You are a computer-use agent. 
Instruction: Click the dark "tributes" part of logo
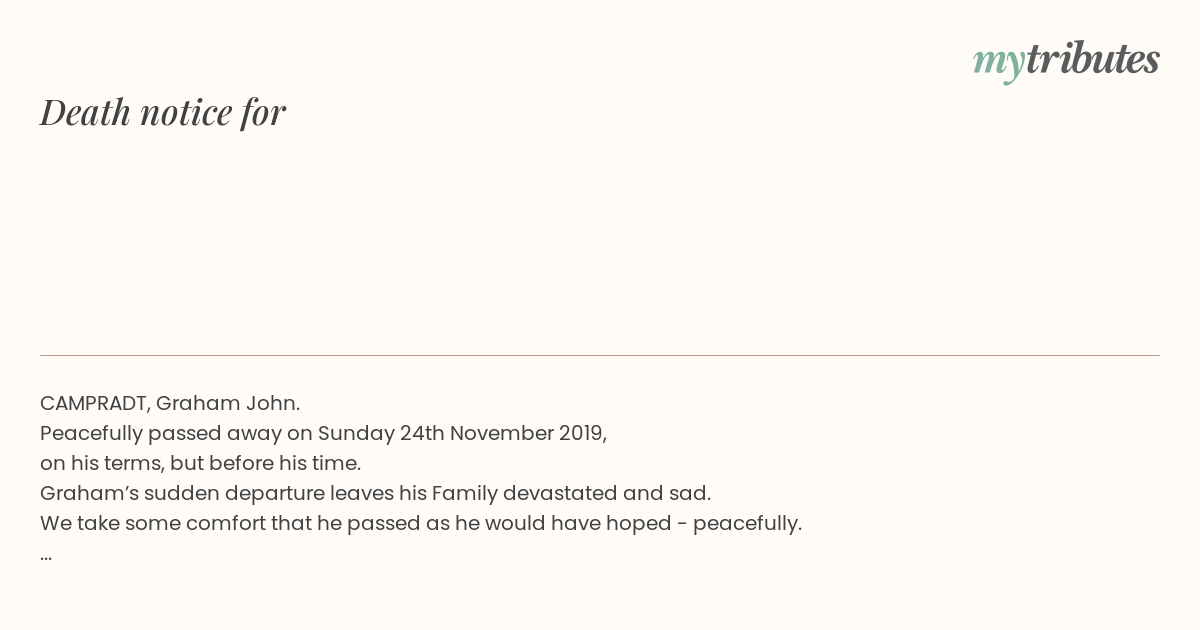coord(1092,58)
